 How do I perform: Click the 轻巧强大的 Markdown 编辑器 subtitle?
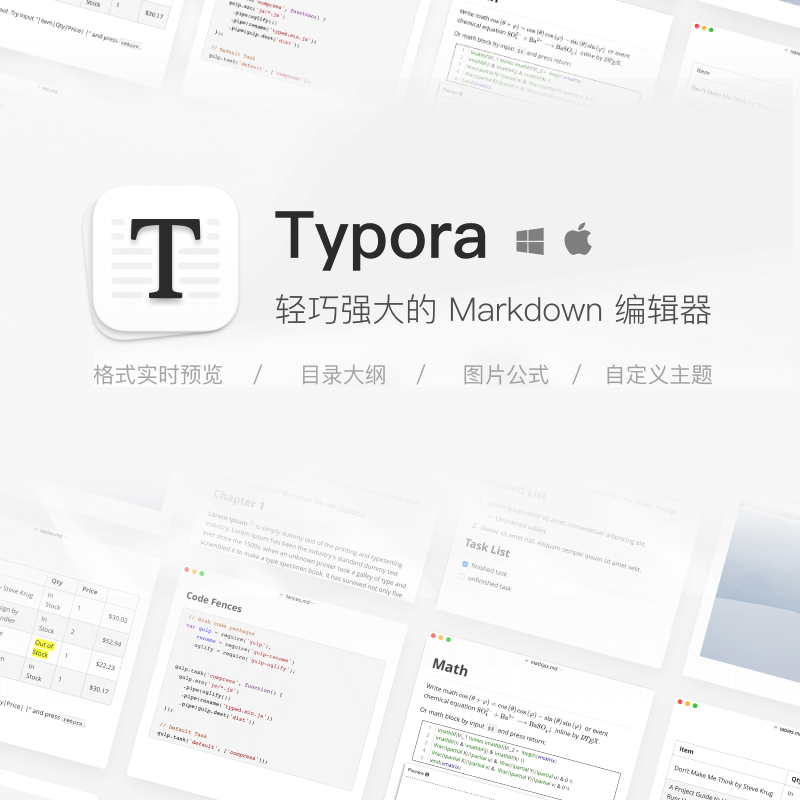point(492,311)
